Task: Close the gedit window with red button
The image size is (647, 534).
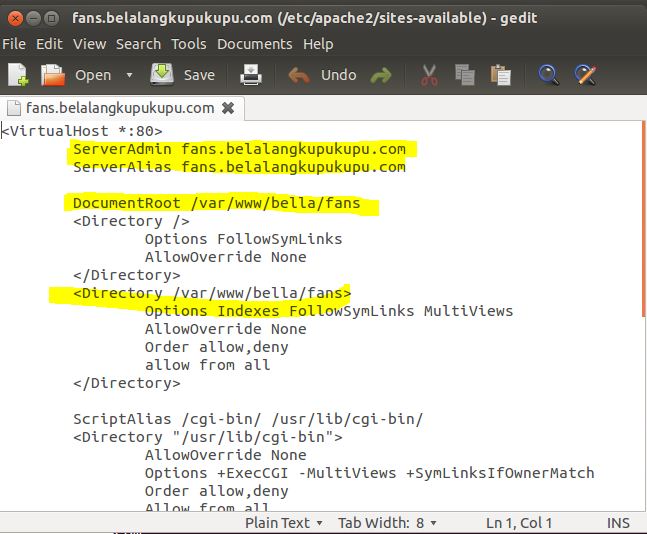Action: click(15, 18)
